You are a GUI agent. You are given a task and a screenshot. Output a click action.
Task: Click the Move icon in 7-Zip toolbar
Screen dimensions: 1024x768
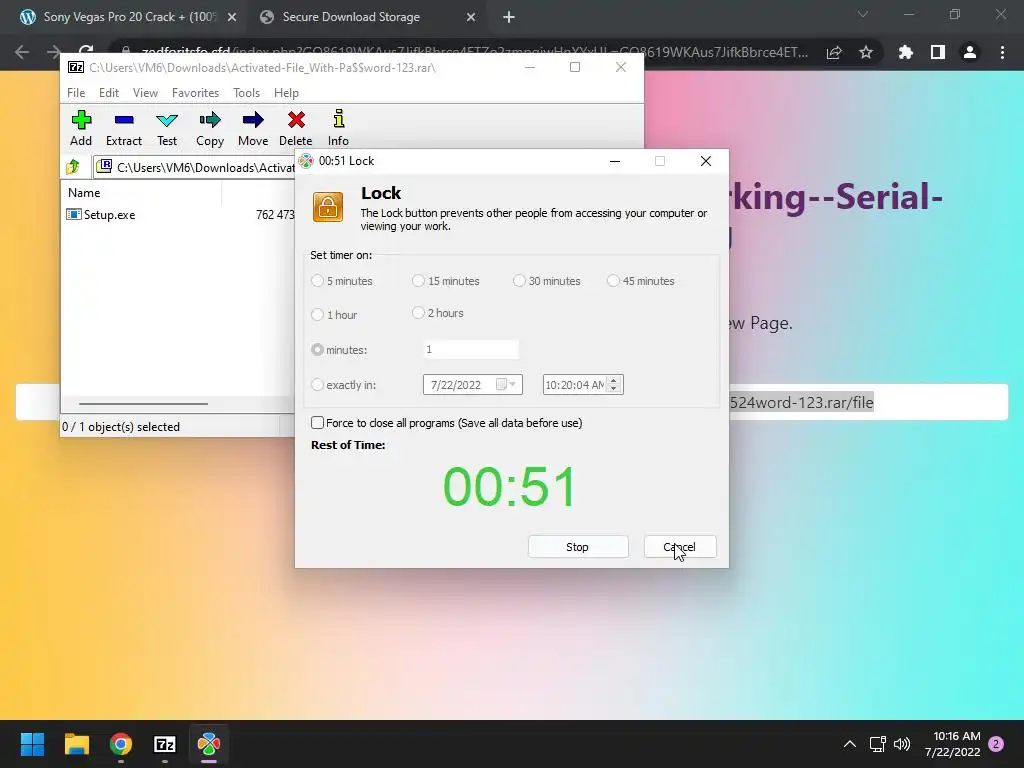click(x=253, y=120)
